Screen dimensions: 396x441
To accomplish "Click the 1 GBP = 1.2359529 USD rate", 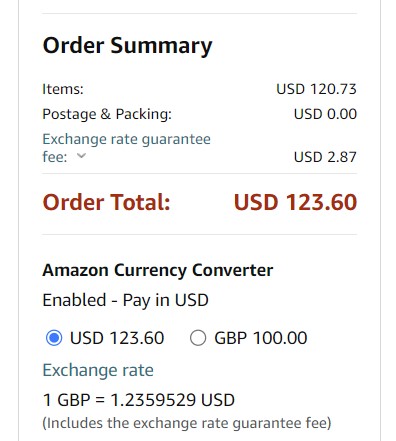I will click(139, 400).
